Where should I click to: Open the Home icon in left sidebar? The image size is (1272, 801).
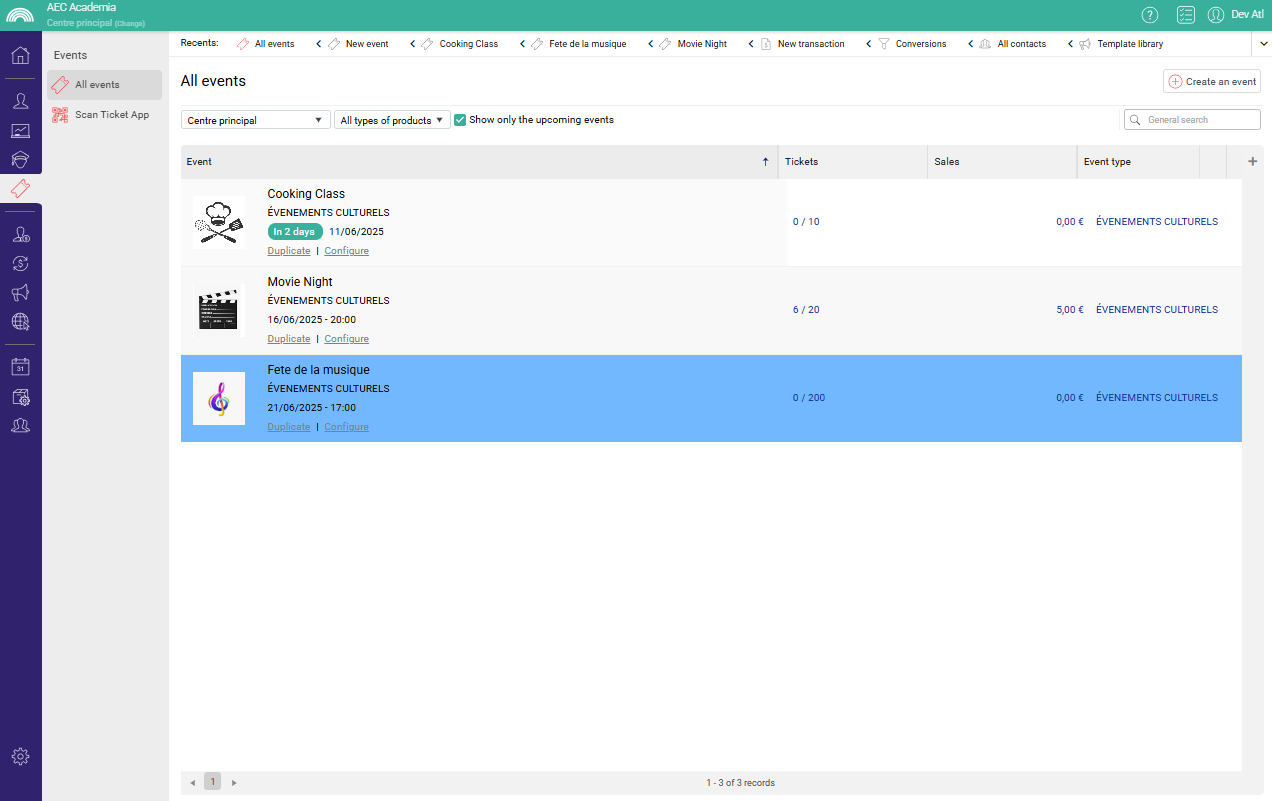coord(20,55)
